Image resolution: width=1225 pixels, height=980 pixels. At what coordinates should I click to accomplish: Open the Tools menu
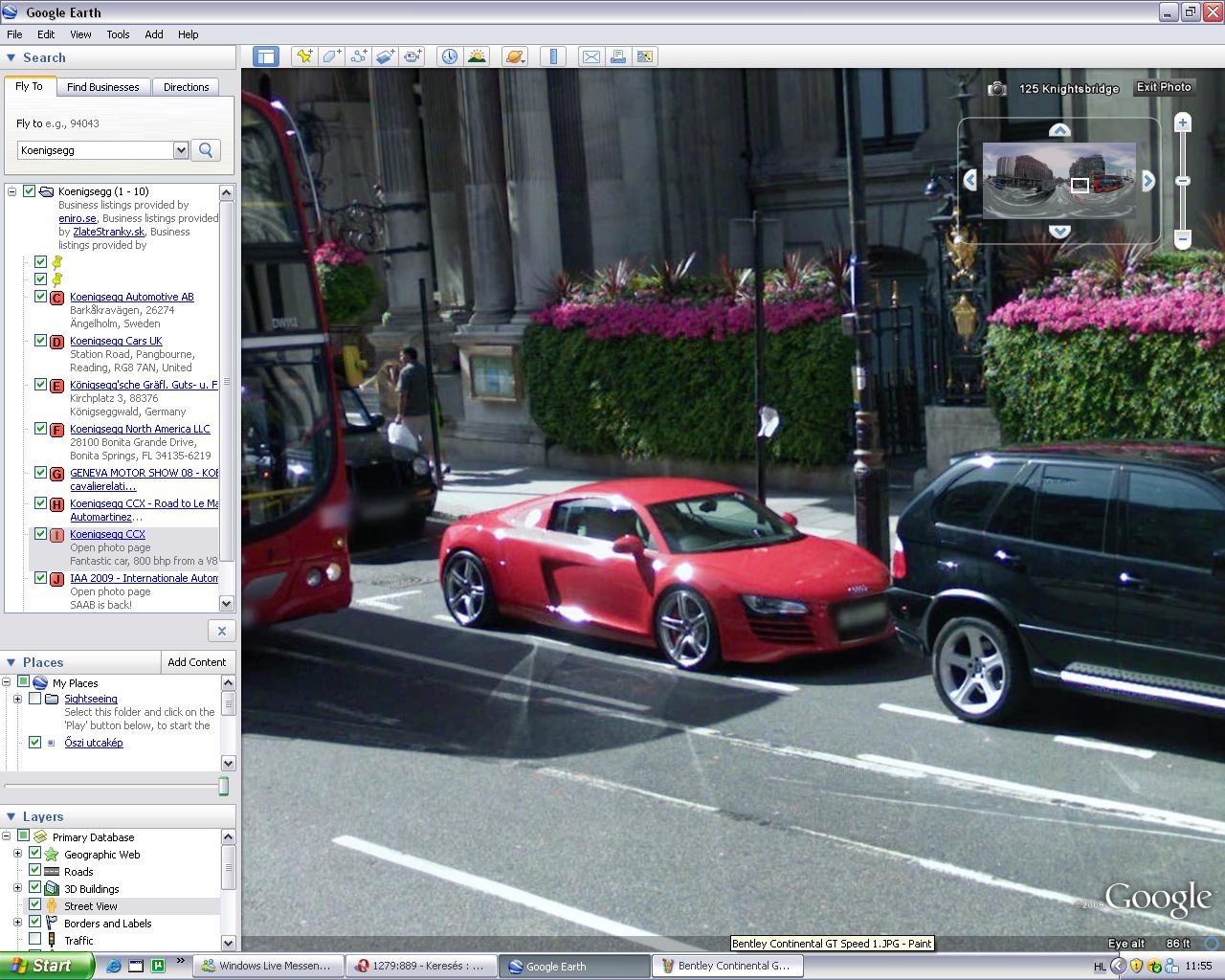[x=118, y=34]
